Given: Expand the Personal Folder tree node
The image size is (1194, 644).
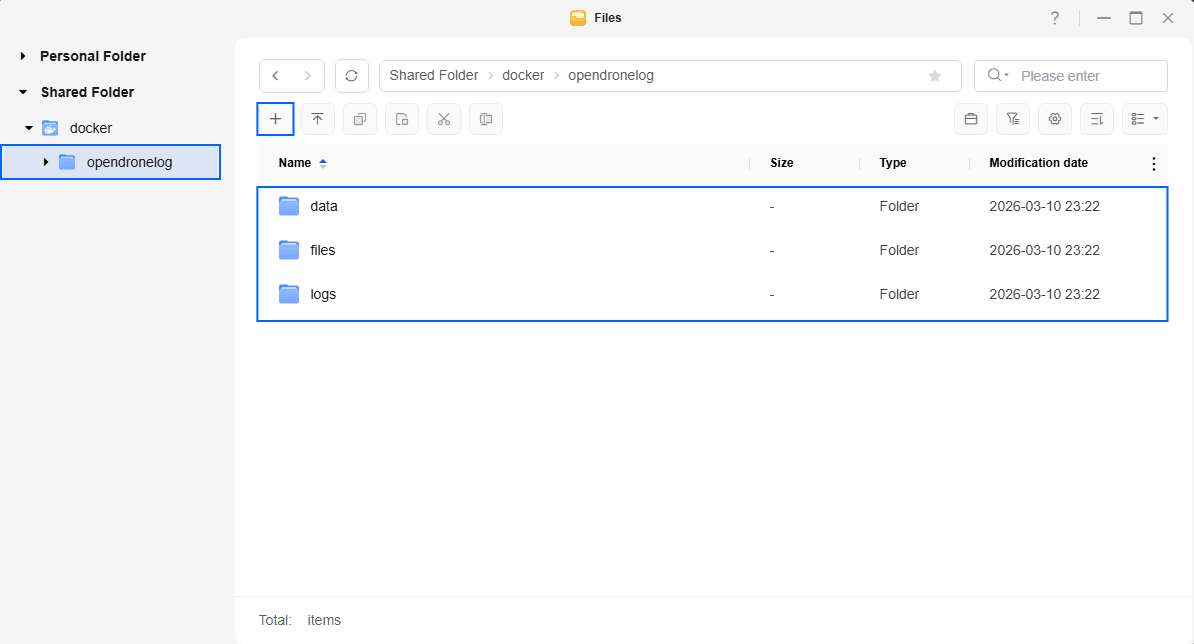Looking at the screenshot, I should [23, 57].
